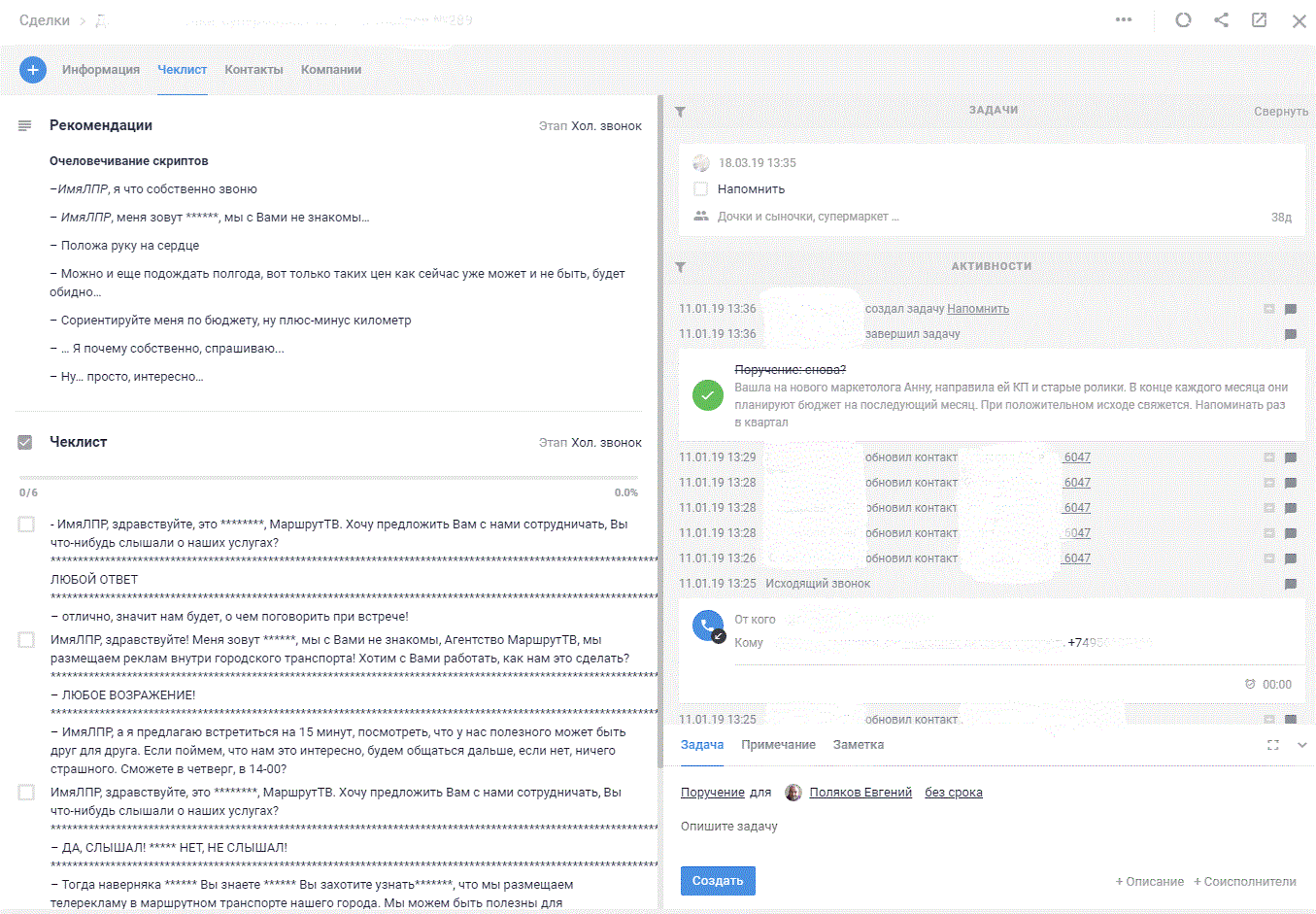Open the Поручение task type dropdown

pyautogui.click(x=712, y=793)
